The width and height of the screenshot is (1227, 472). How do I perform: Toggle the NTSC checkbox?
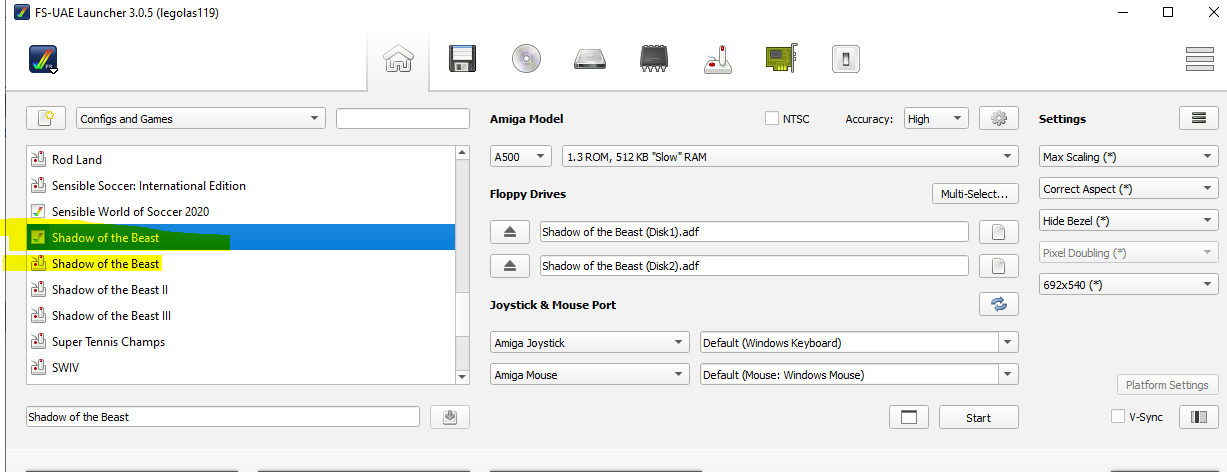tap(772, 118)
